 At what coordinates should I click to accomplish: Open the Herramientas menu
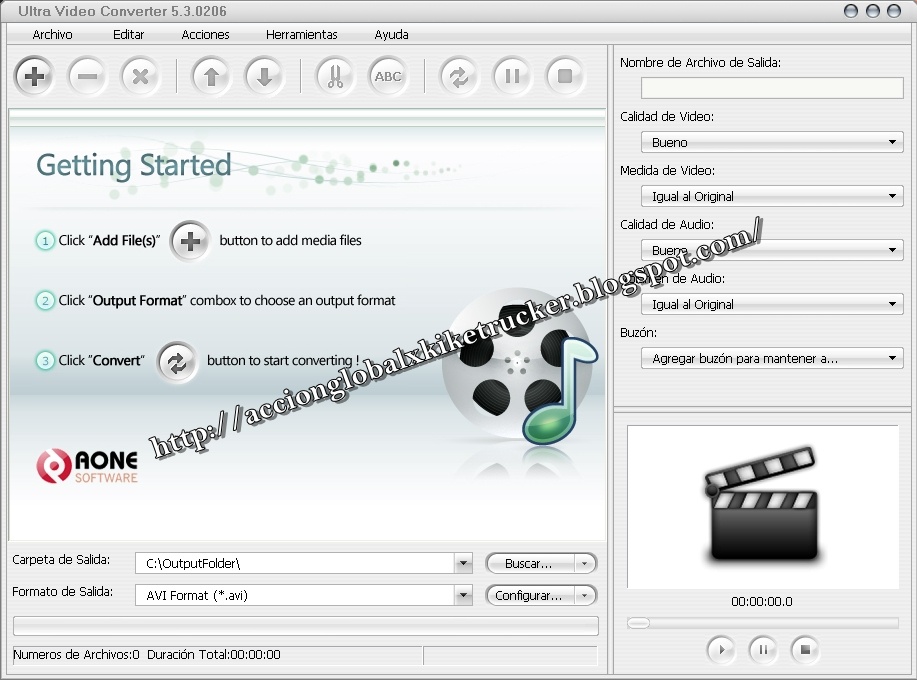(302, 34)
